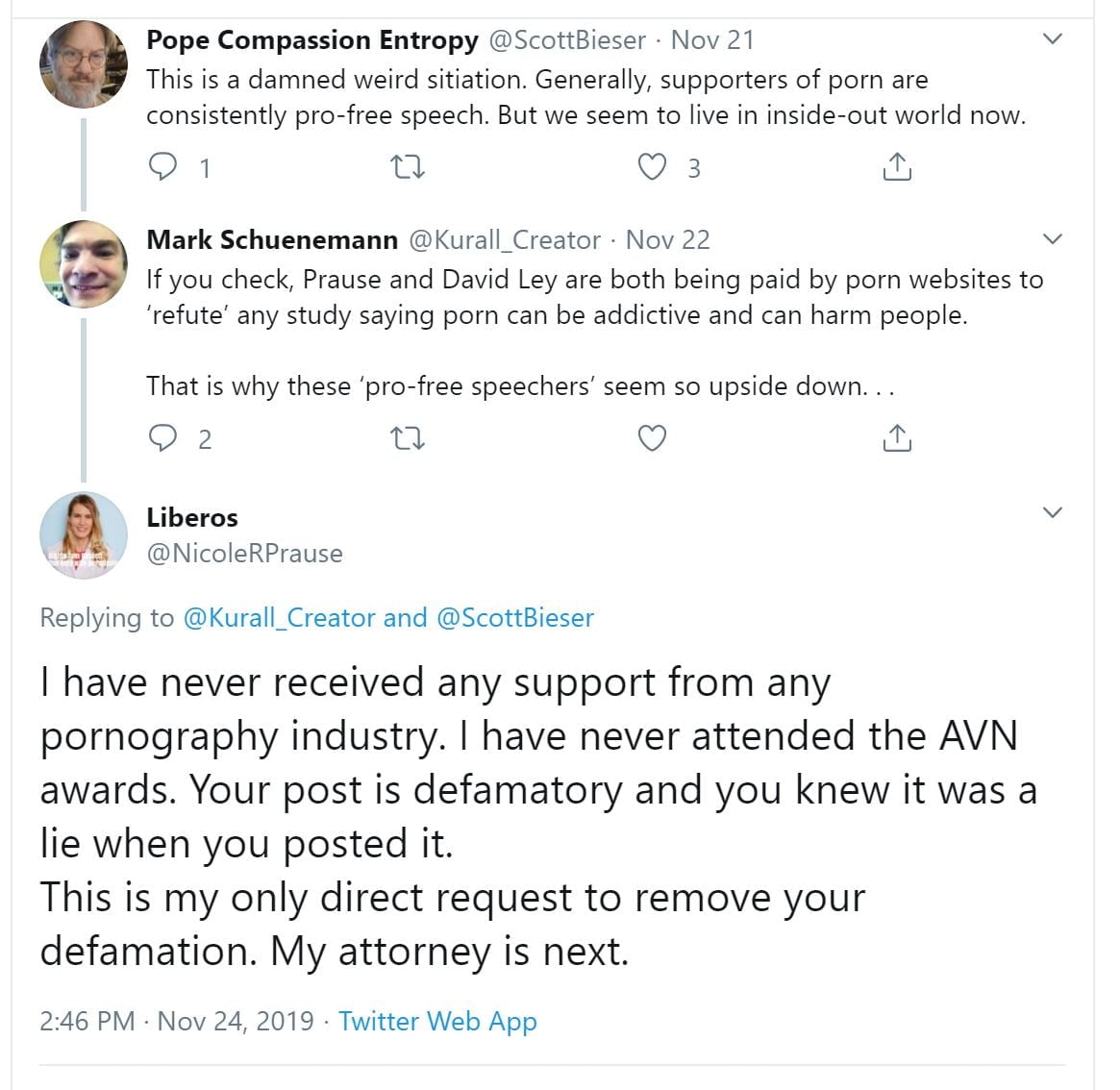
Task: Open the chevron menu on Liberos's tweet
Action: (1053, 512)
